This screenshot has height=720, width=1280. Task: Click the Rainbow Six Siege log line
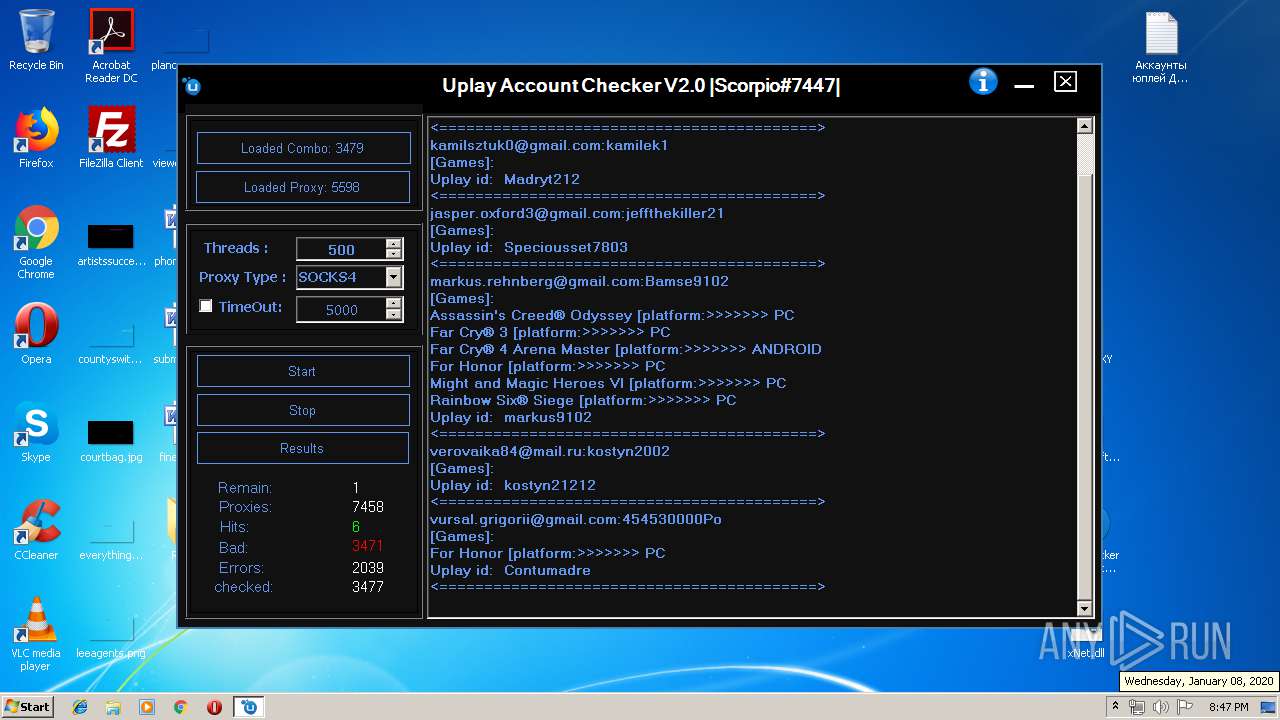[583, 400]
